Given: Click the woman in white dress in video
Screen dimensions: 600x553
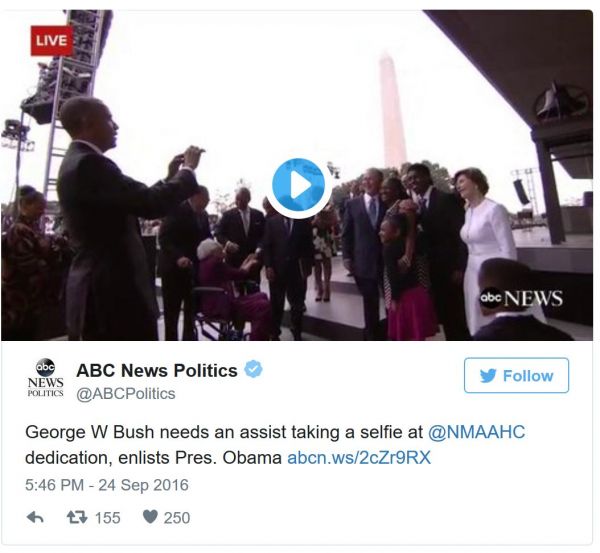Looking at the screenshot, I should click(x=487, y=245).
